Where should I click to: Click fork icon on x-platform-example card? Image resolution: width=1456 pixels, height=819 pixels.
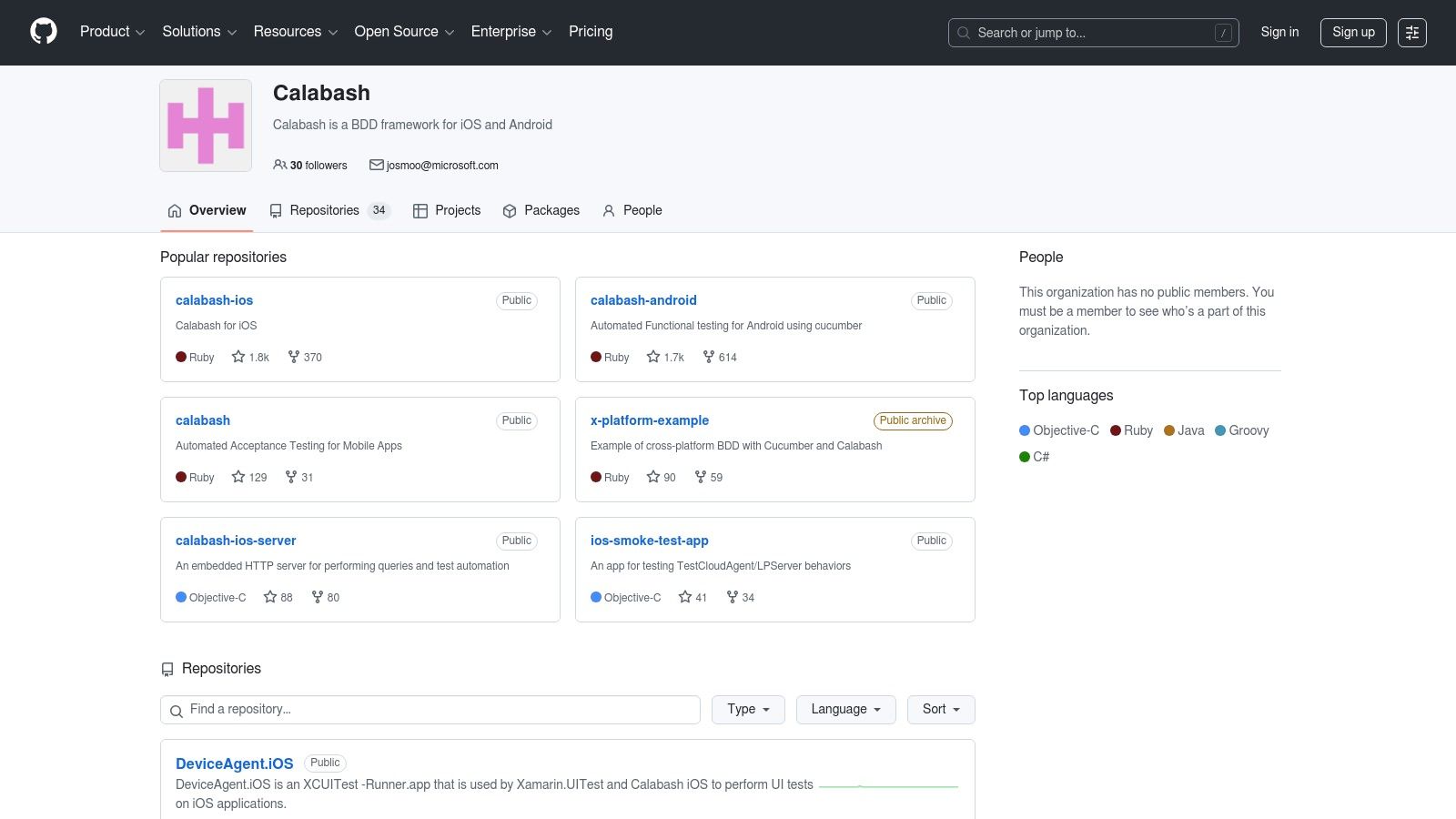pyautogui.click(x=701, y=477)
